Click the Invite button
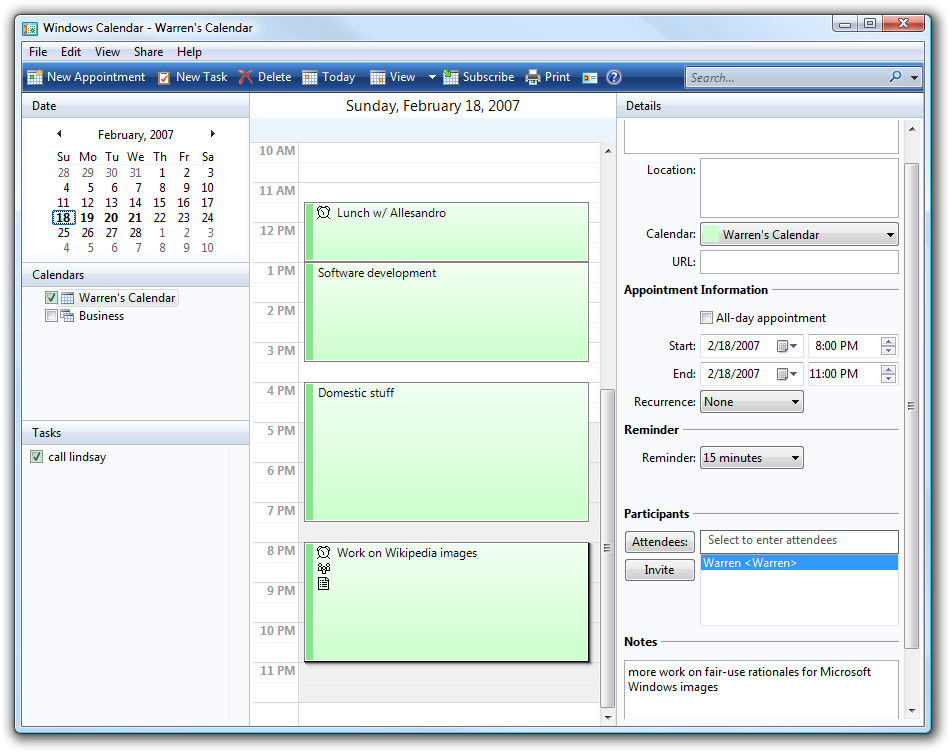This screenshot has height=752, width=950. pyautogui.click(x=659, y=570)
